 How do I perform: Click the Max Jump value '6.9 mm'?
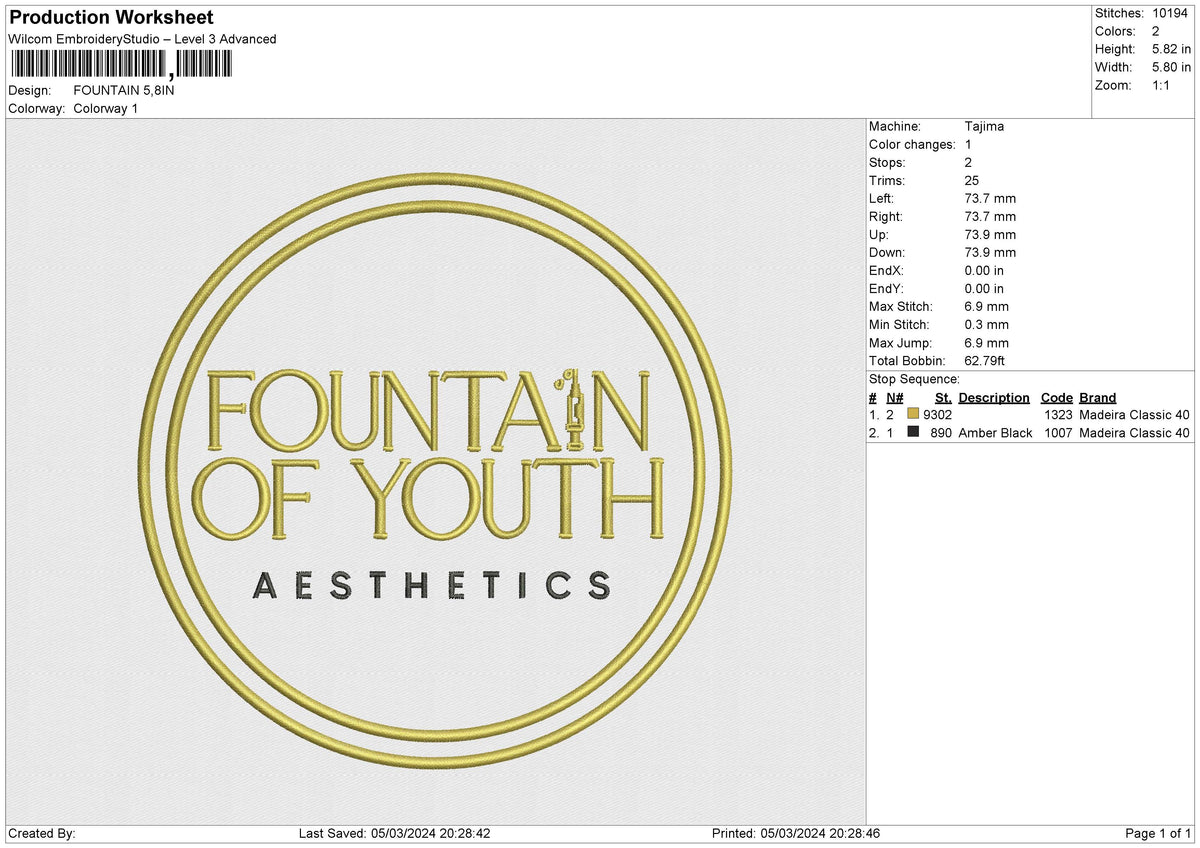[x=986, y=343]
